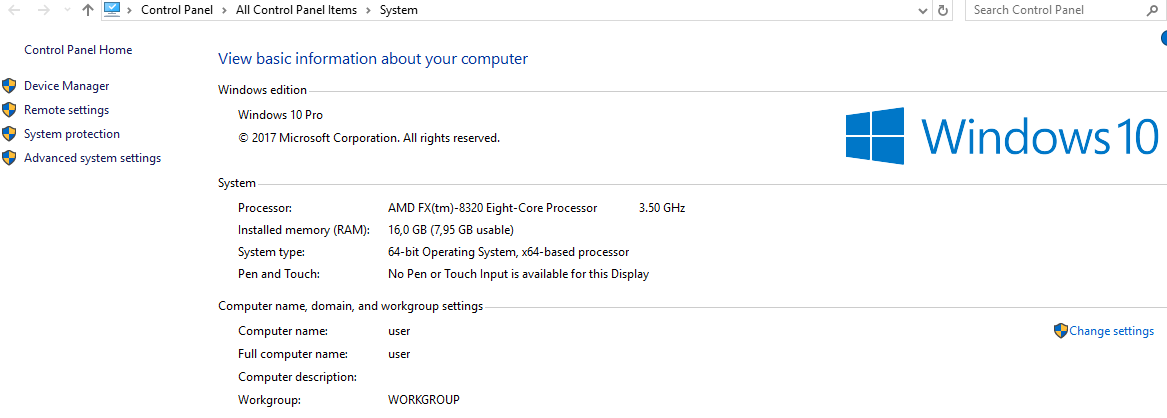This screenshot has height=418, width=1167.
Task: Open Control Panel Home
Action: (x=78, y=50)
